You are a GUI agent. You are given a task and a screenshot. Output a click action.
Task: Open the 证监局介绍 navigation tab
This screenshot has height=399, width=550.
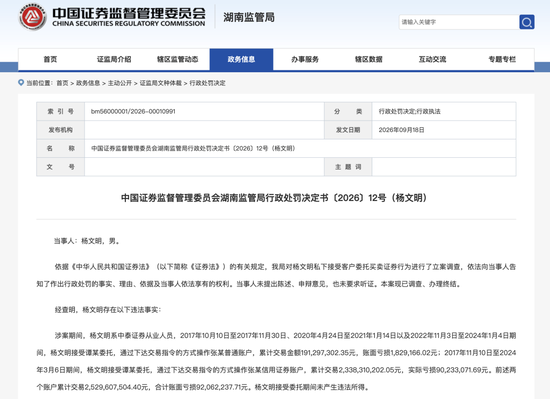(114, 59)
